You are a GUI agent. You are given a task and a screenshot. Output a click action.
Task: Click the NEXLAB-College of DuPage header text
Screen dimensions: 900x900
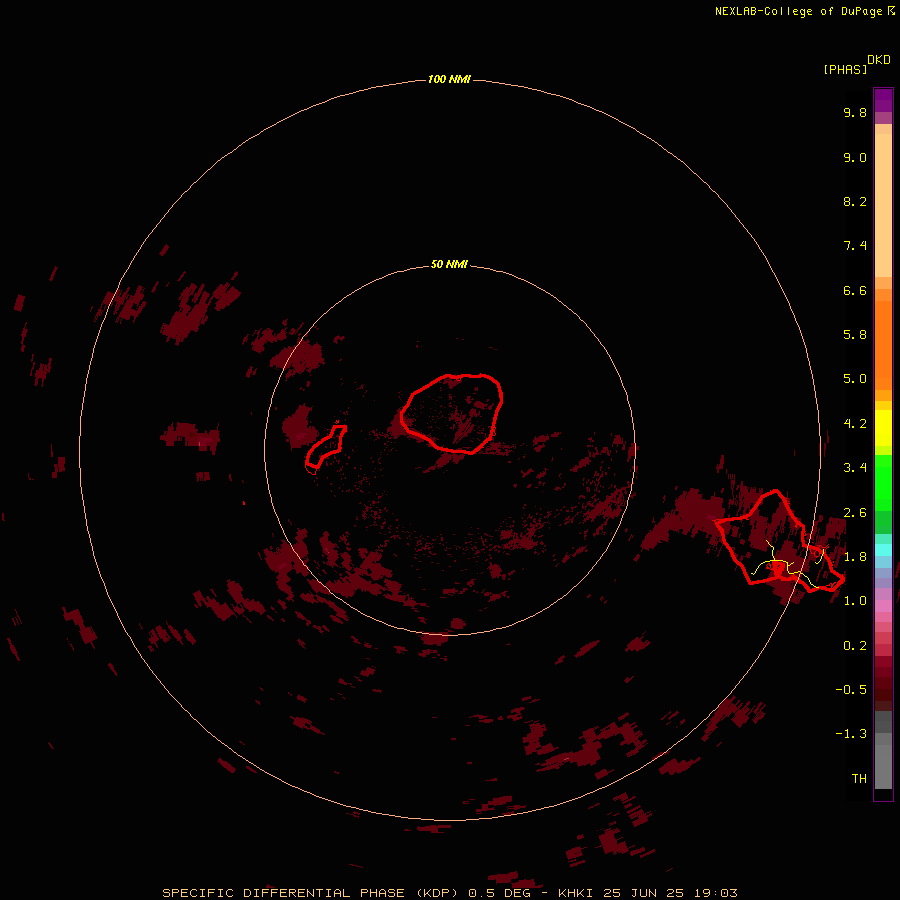coord(804,11)
